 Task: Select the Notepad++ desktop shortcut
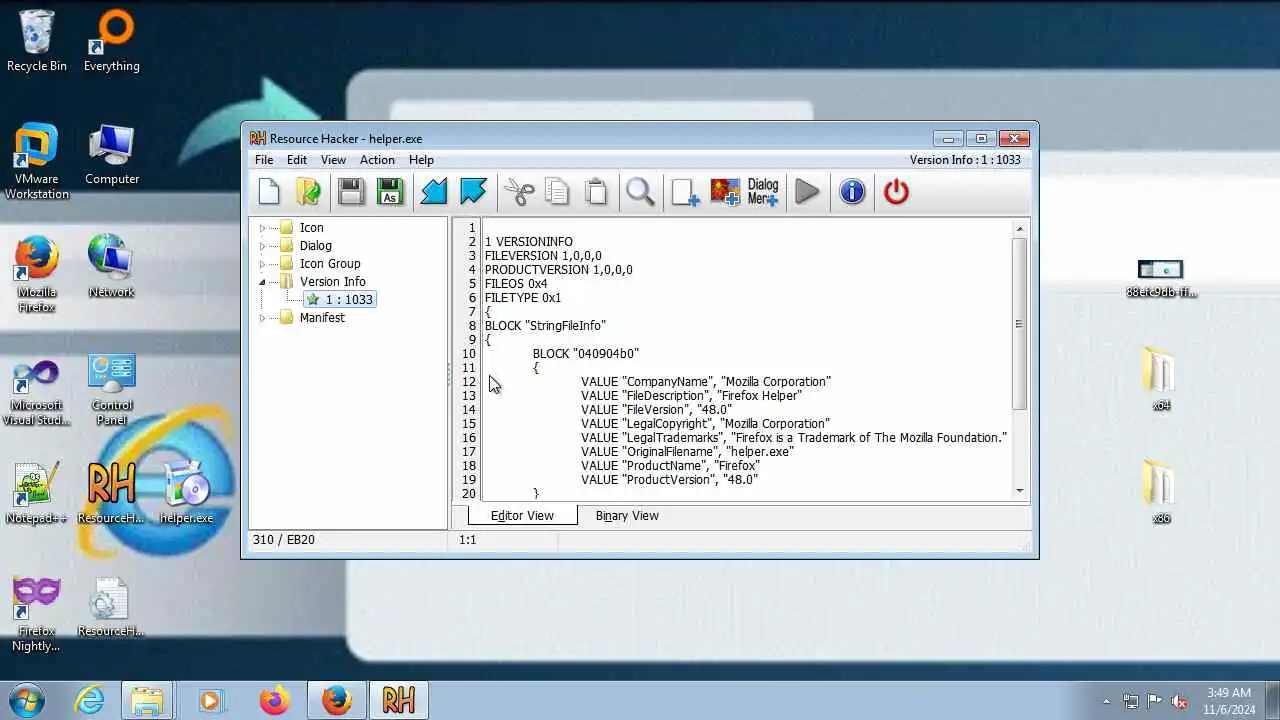[37, 493]
